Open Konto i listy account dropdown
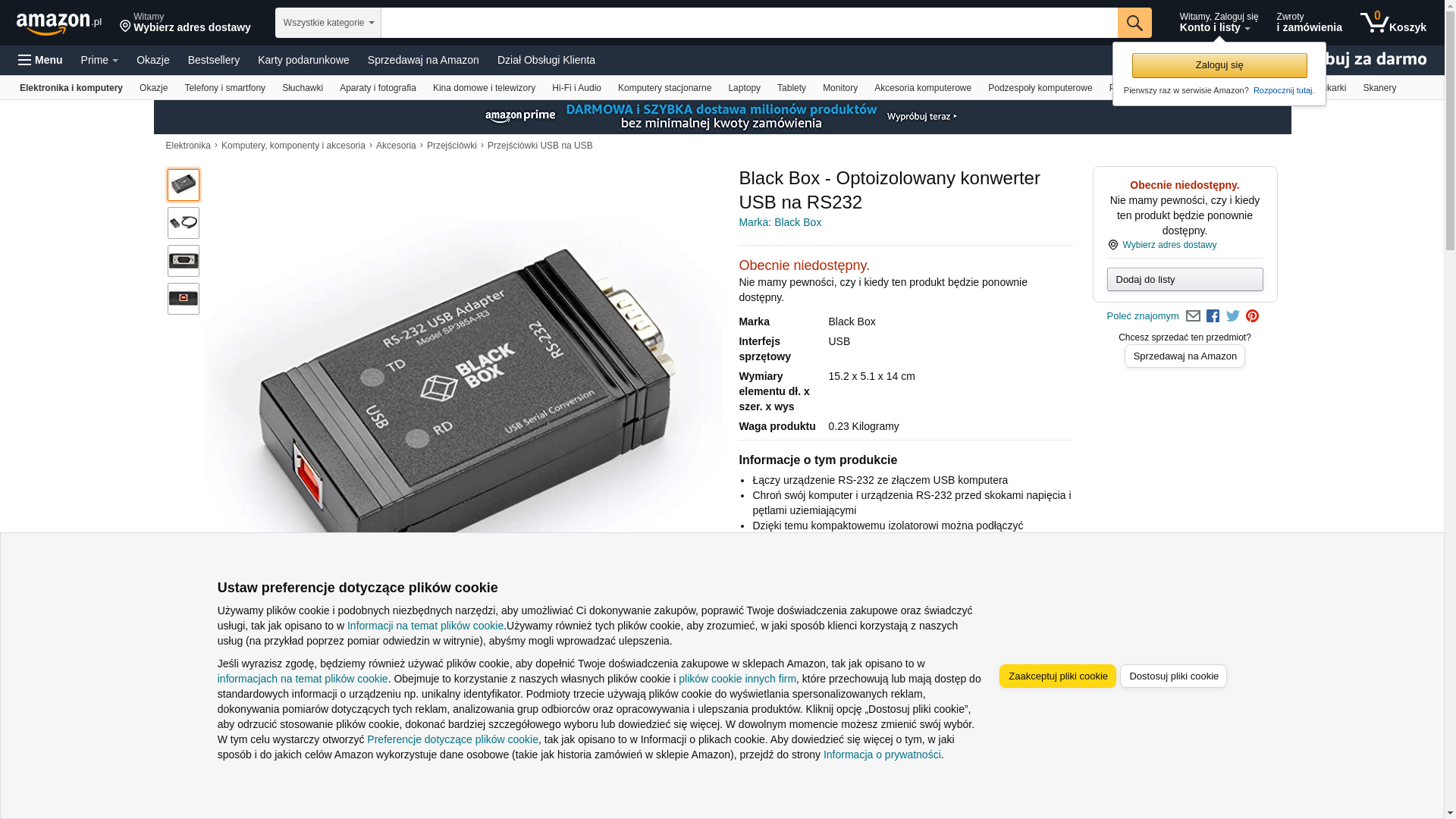The width and height of the screenshot is (1456, 819). click(1219, 23)
